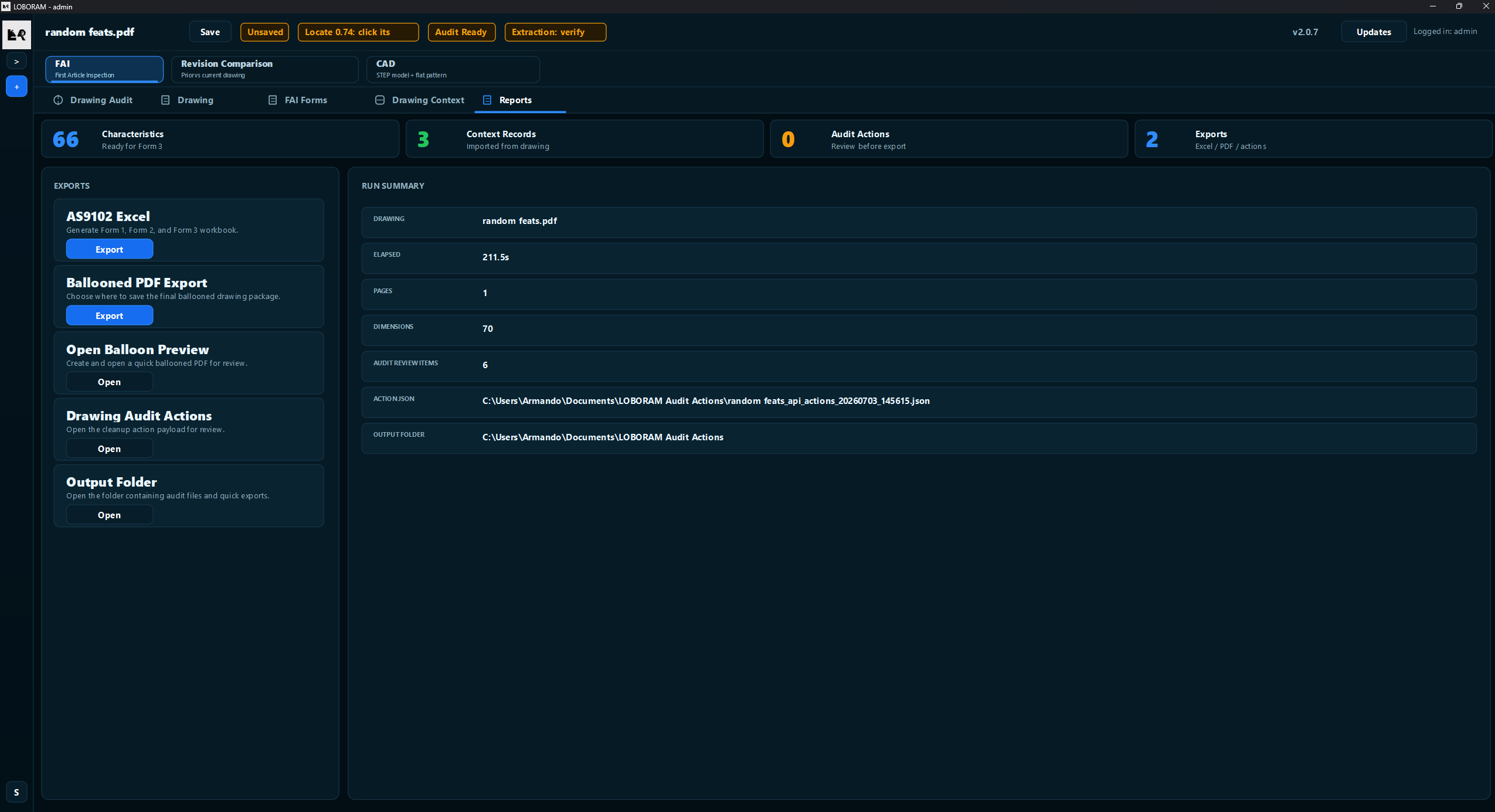Click the Reports tab icon
The image size is (1495, 812).
pos(487,100)
